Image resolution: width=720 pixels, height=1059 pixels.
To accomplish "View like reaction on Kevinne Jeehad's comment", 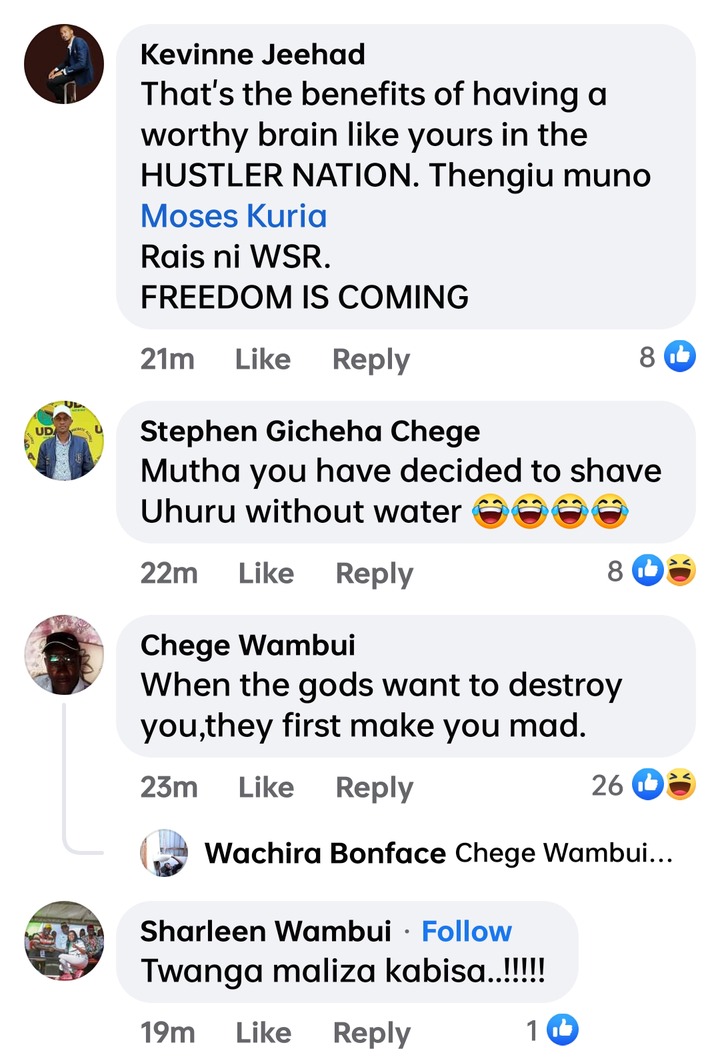I will click(679, 356).
